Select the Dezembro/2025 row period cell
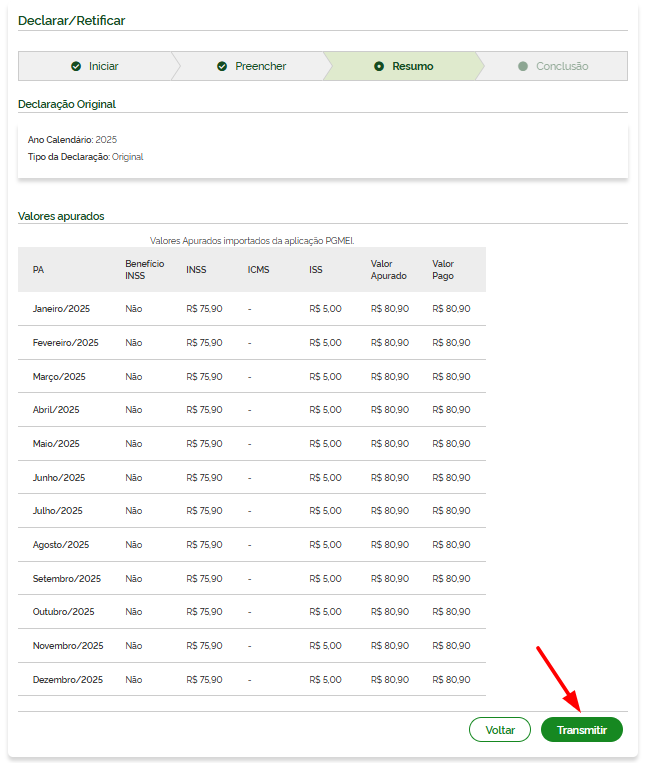 click(x=67, y=680)
